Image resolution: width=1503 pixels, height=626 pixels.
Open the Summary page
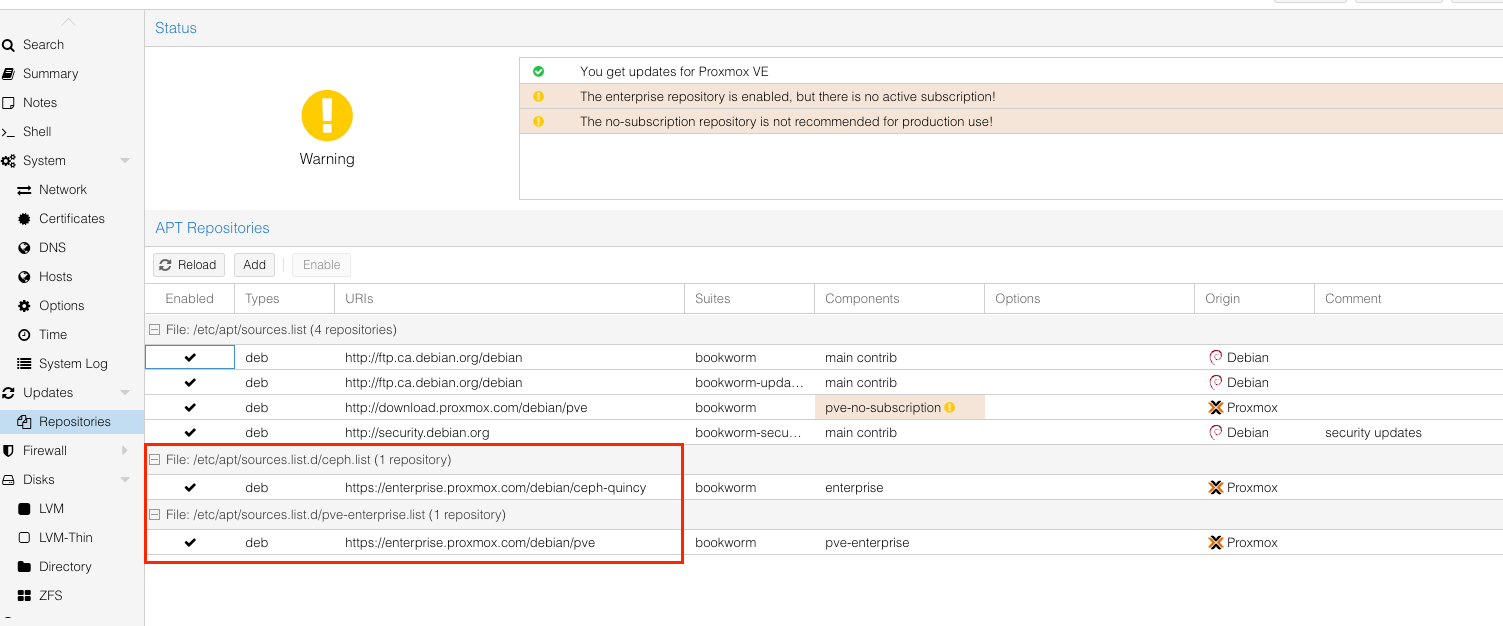click(x=50, y=73)
